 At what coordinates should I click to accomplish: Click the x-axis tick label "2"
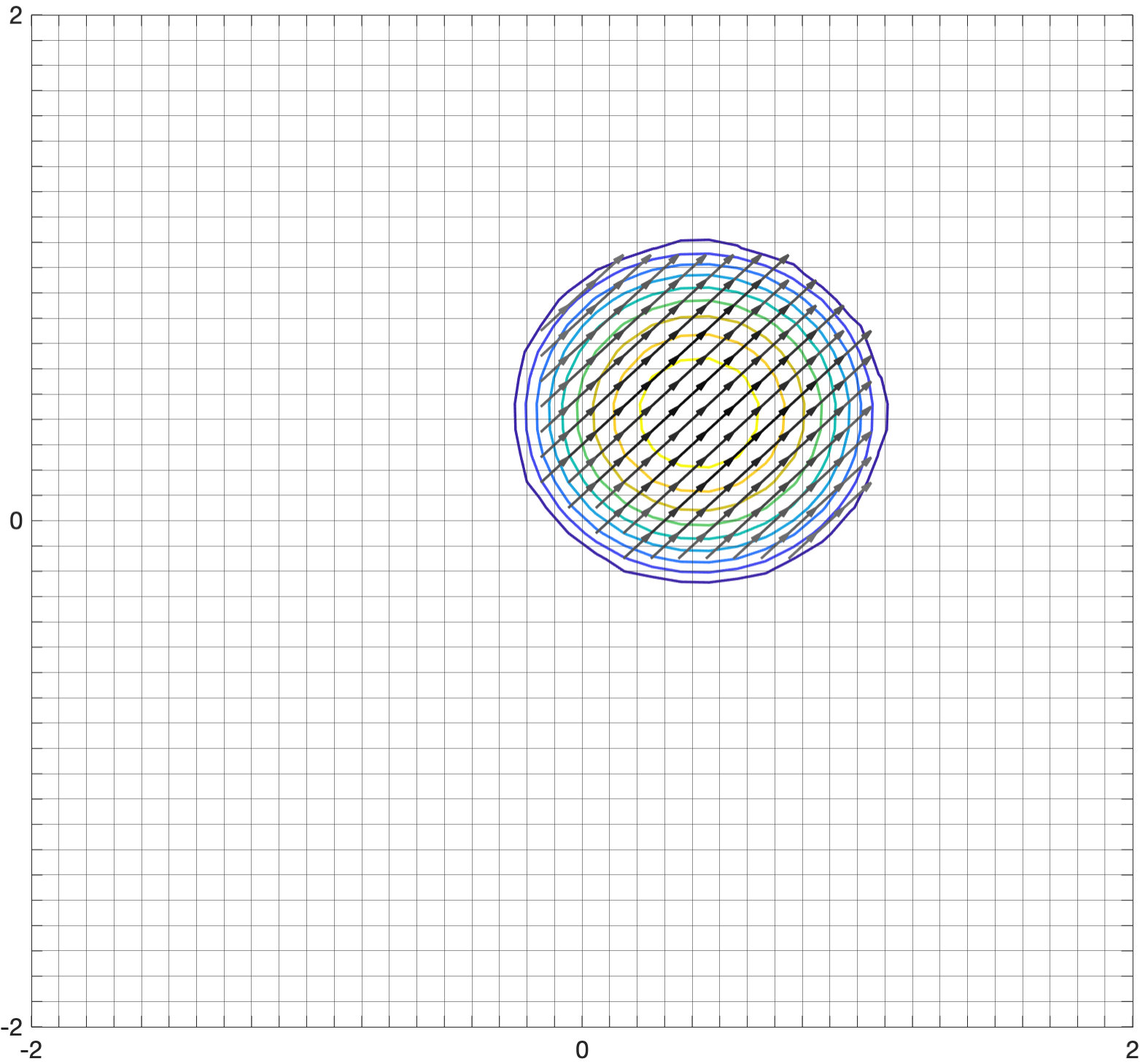coord(1131,1050)
